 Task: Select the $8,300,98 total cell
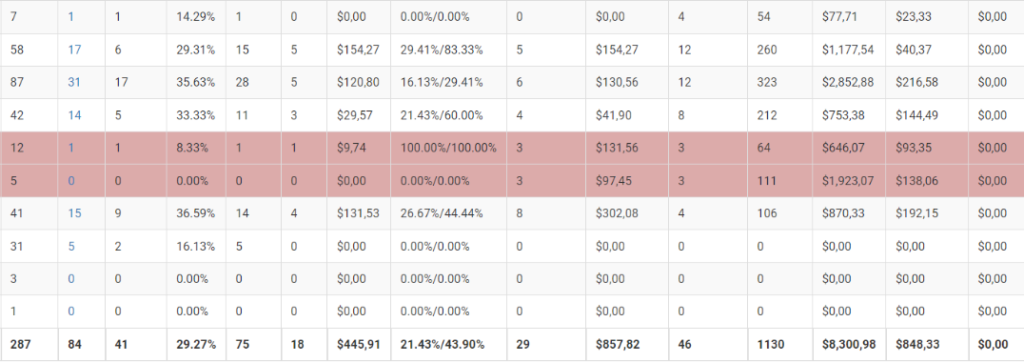coord(849,344)
